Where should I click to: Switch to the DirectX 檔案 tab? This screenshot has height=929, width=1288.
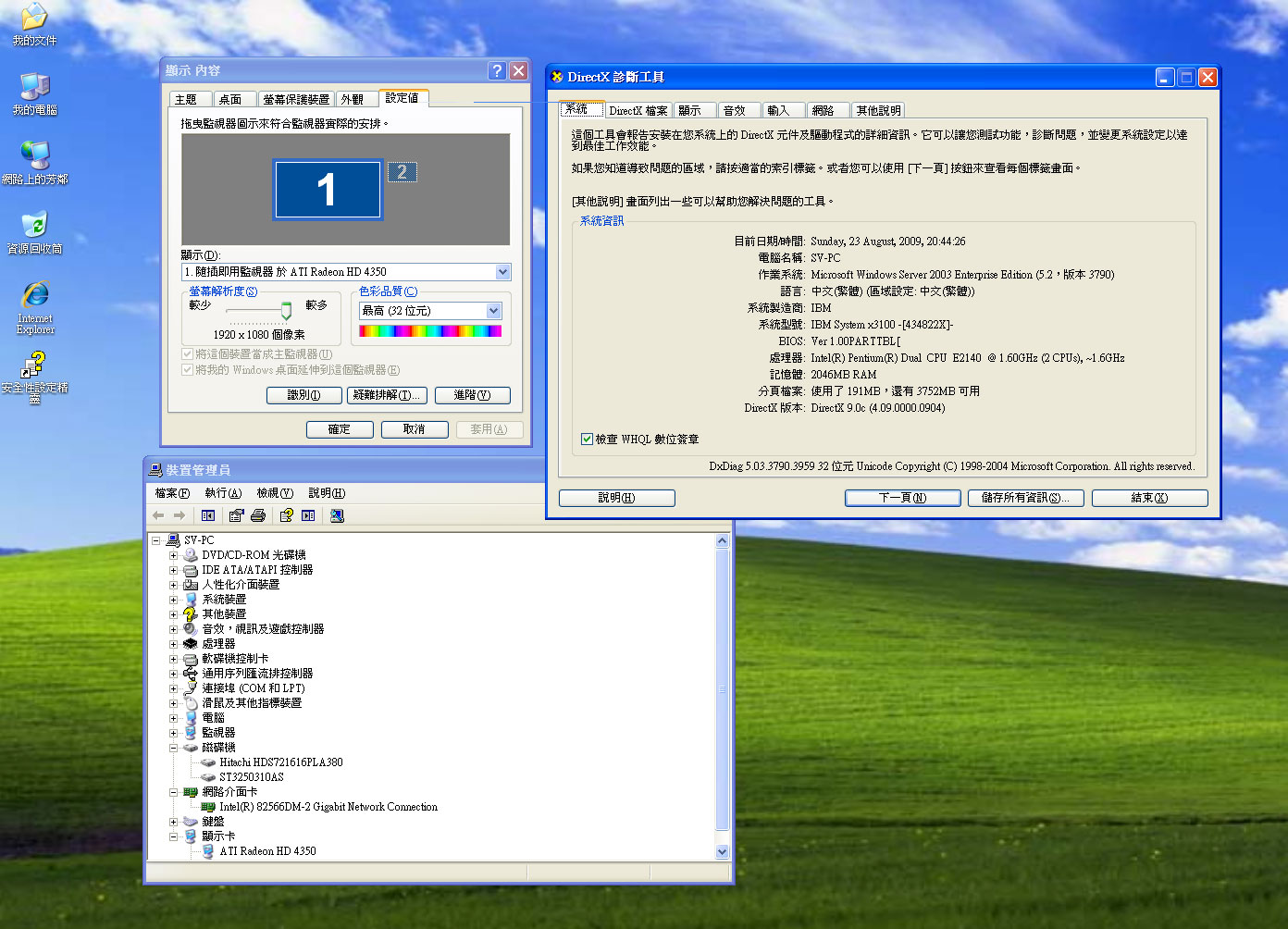pos(638,110)
